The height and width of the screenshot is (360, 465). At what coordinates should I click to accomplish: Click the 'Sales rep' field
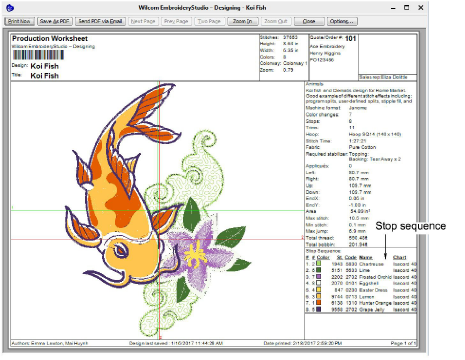387,77
